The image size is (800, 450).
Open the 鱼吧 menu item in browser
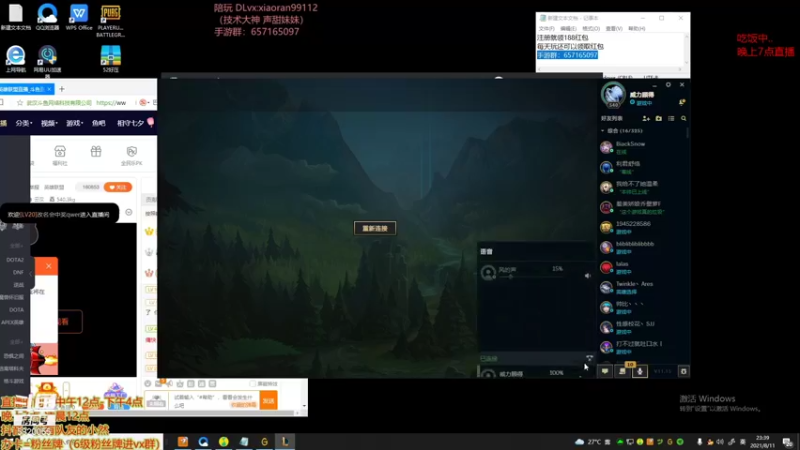pos(98,123)
